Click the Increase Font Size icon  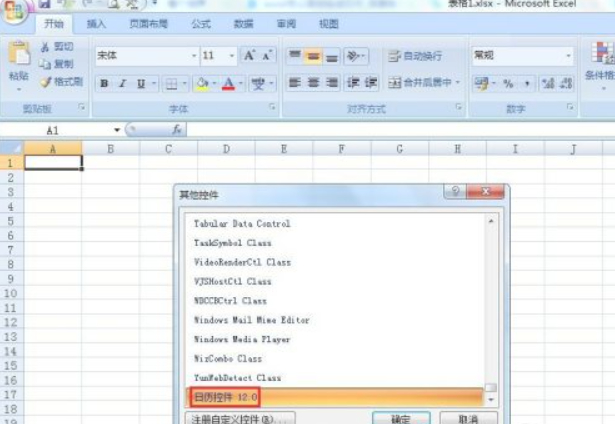click(250, 56)
